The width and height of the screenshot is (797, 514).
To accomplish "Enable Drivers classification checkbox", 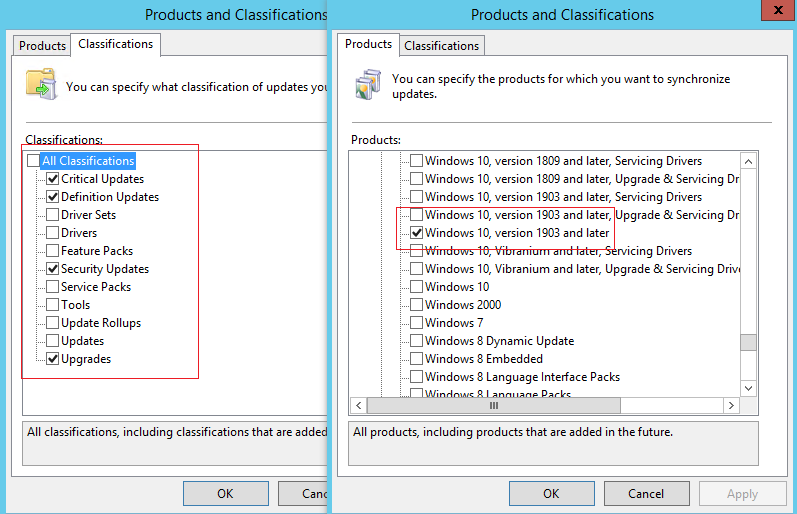I will [x=52, y=233].
